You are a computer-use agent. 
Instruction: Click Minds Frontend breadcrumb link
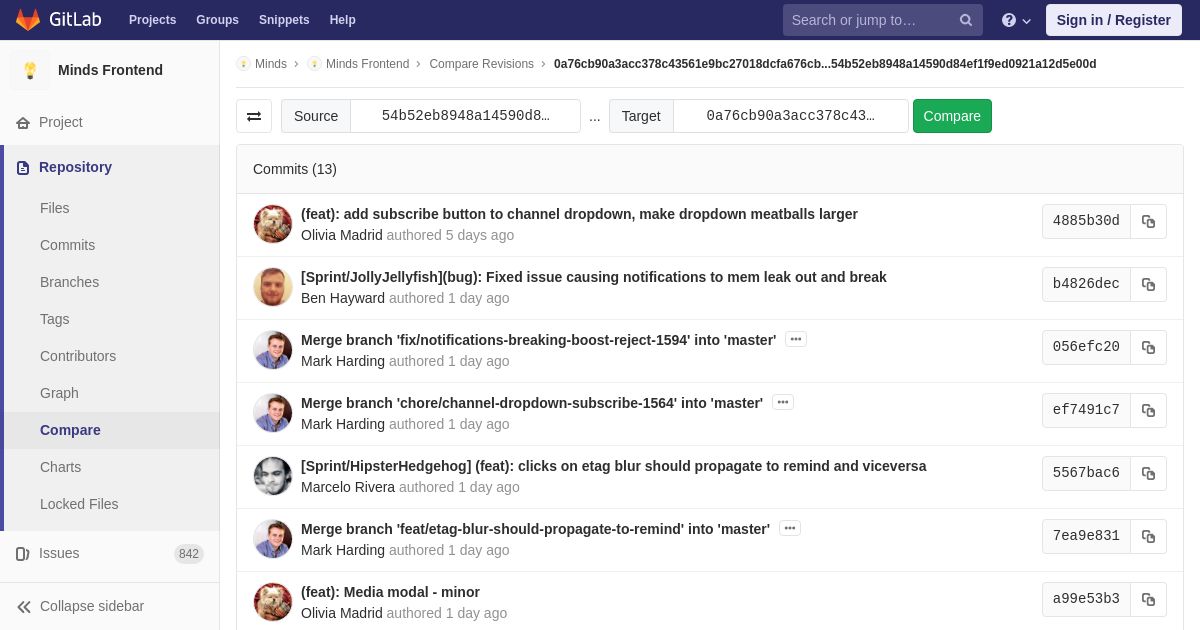tap(367, 64)
